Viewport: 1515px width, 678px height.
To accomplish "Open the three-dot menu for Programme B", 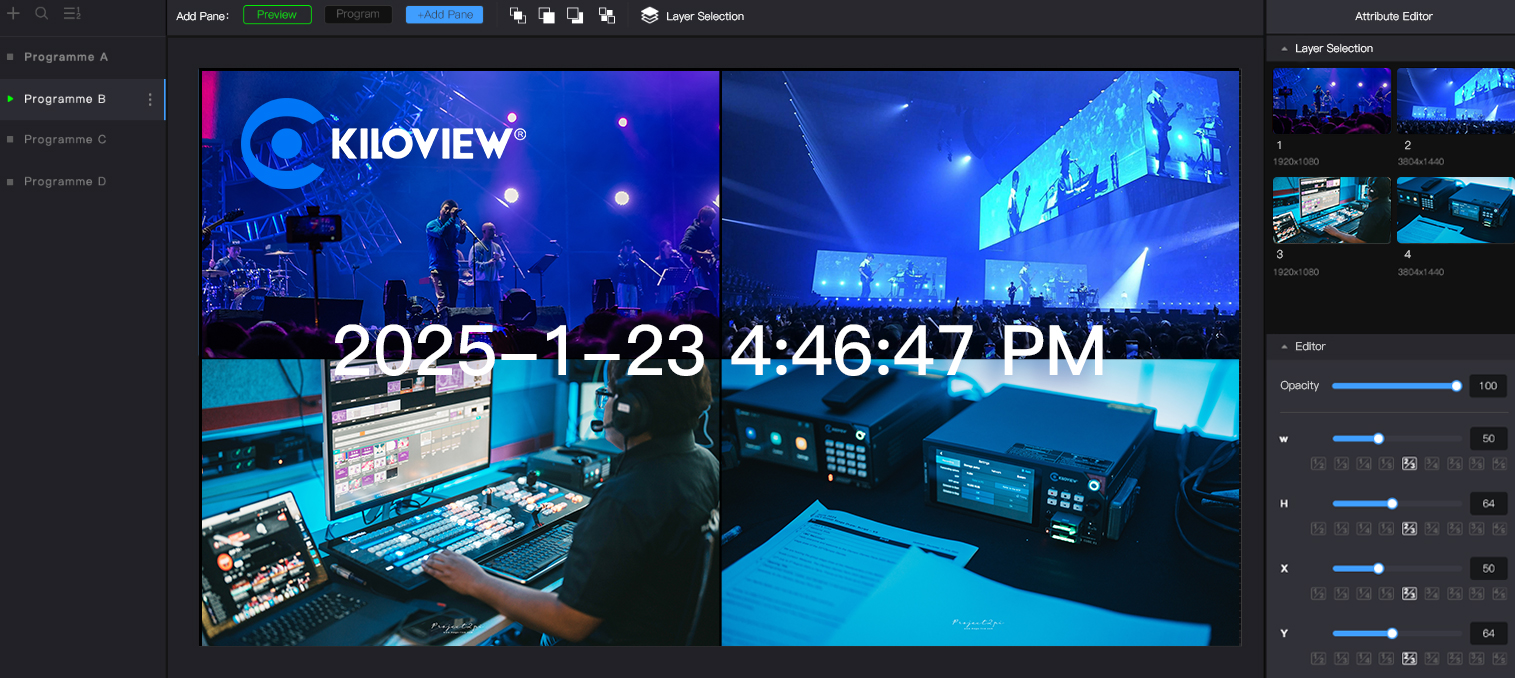I will 150,99.
